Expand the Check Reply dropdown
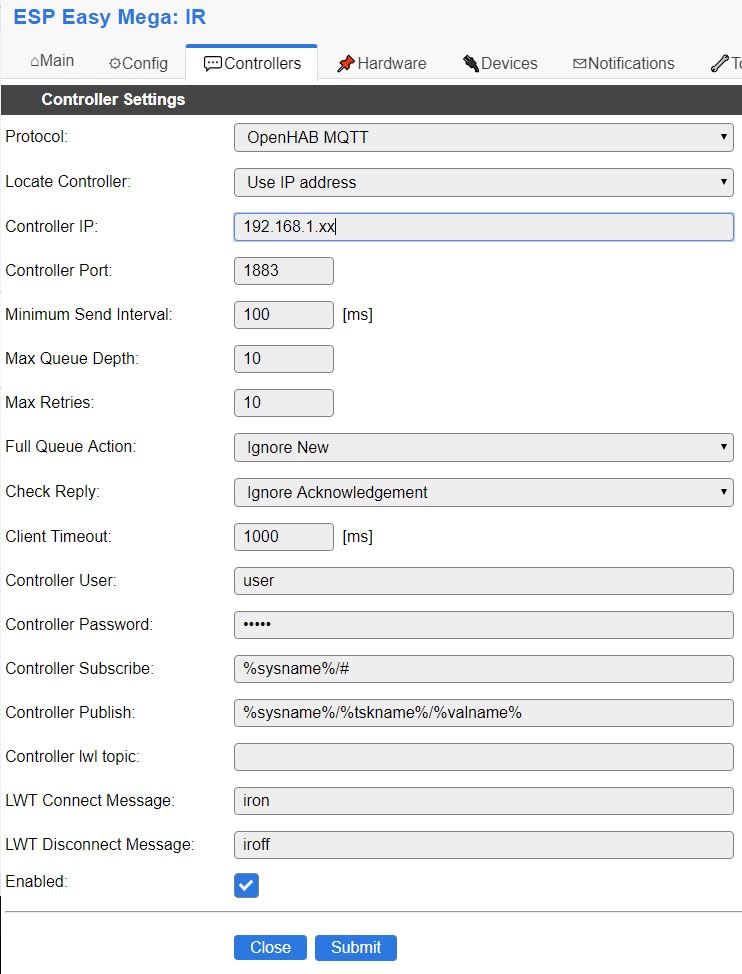This screenshot has width=742, height=974. point(484,492)
